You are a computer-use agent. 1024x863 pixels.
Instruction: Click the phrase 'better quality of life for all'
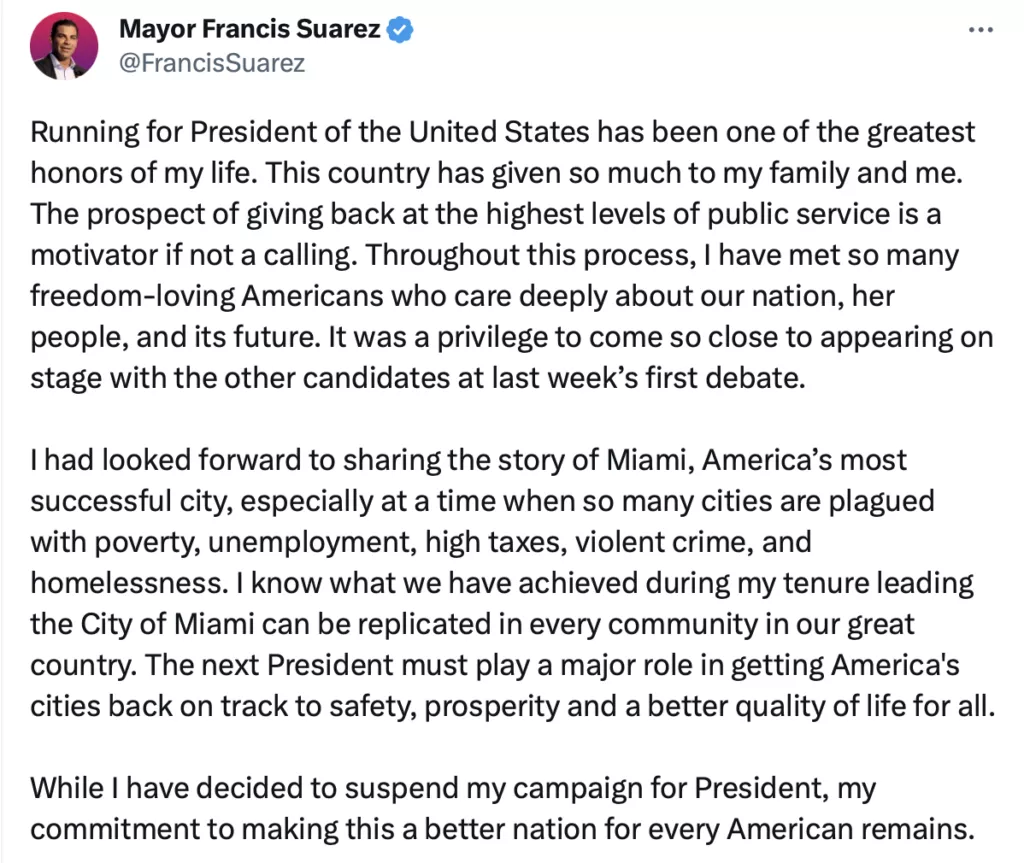coord(820,706)
